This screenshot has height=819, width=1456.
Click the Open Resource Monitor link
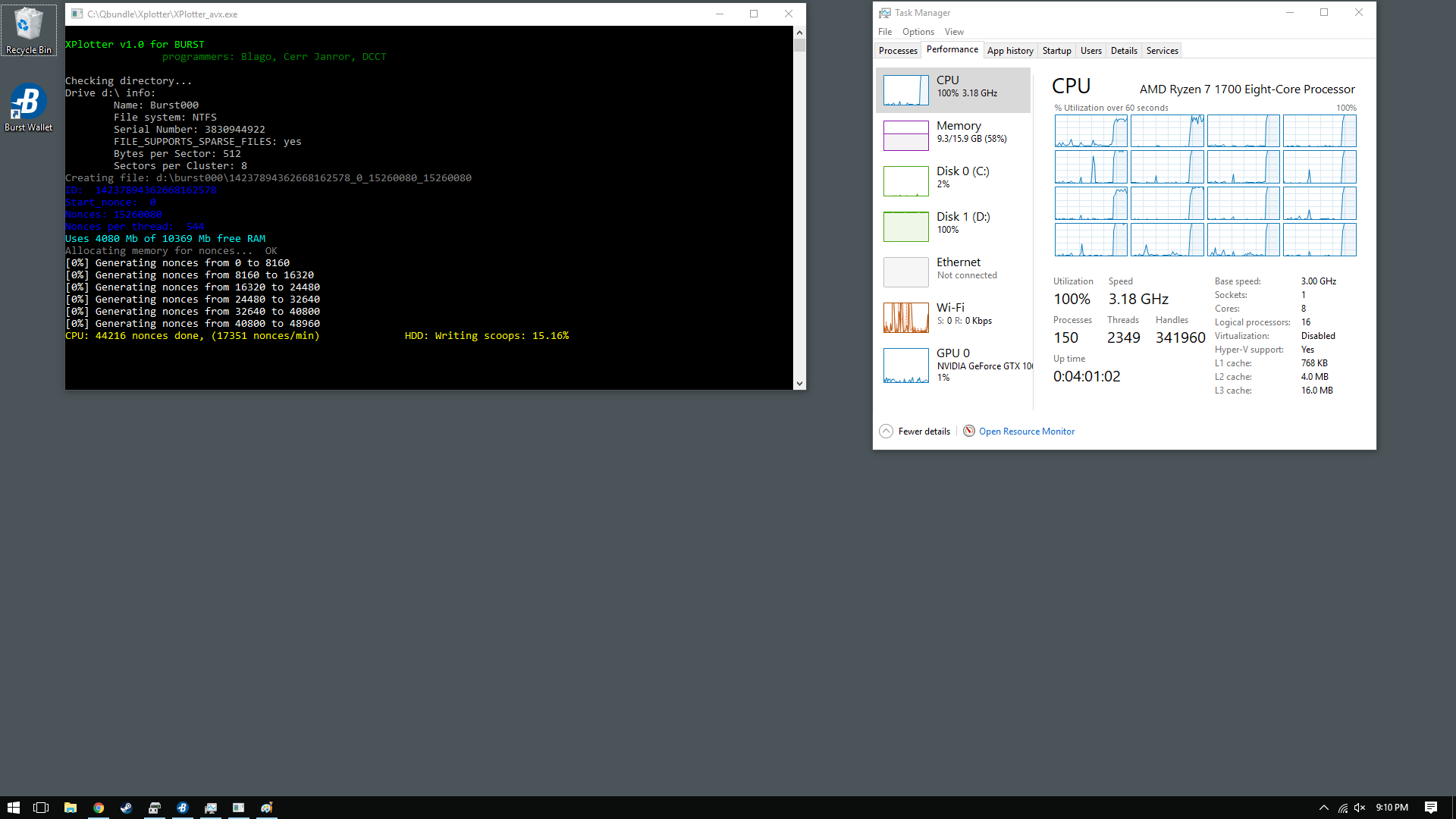click(x=1026, y=431)
